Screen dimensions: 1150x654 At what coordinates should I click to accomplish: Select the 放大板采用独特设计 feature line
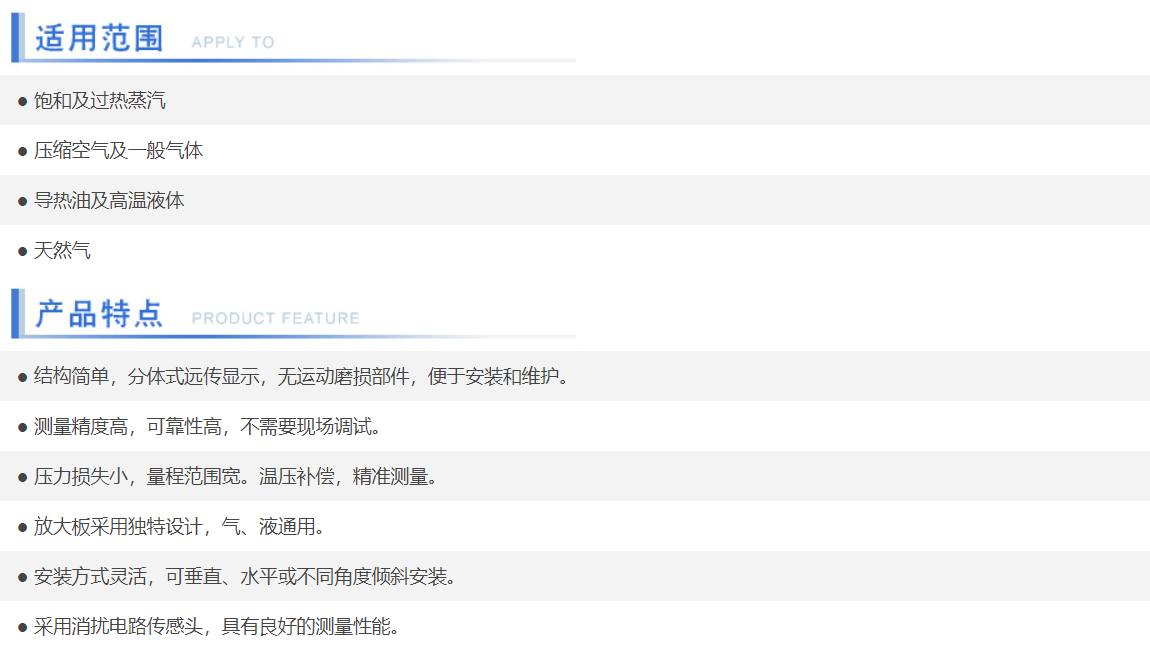point(180,526)
